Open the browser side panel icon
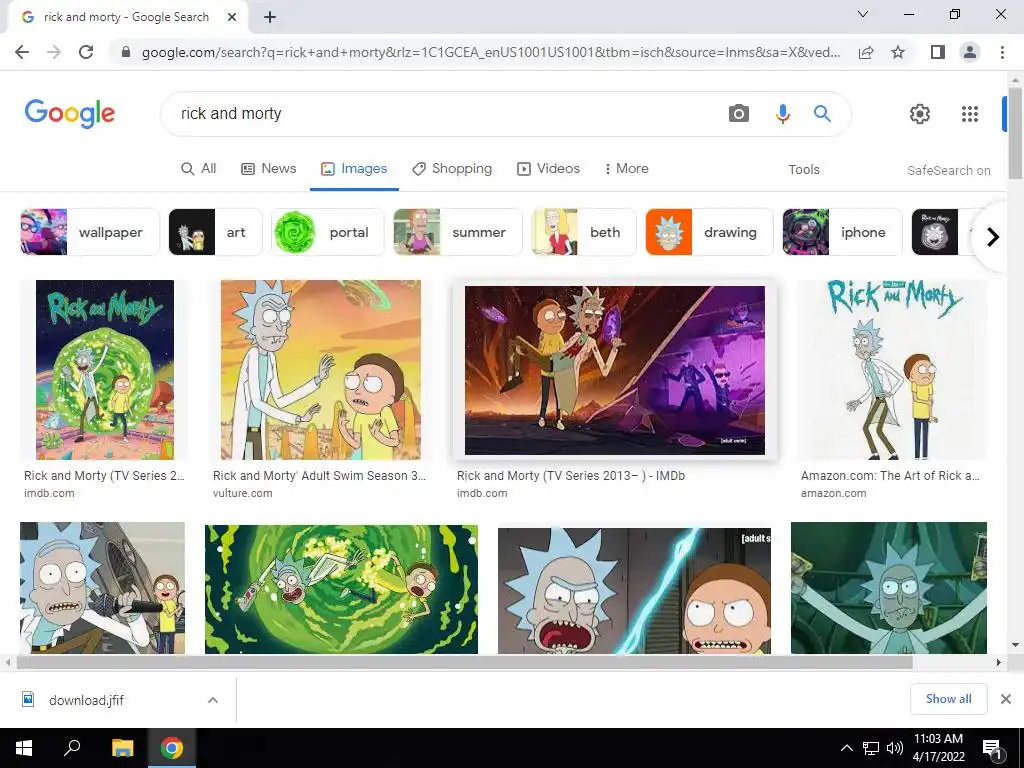This screenshot has width=1024, height=768. 938,52
